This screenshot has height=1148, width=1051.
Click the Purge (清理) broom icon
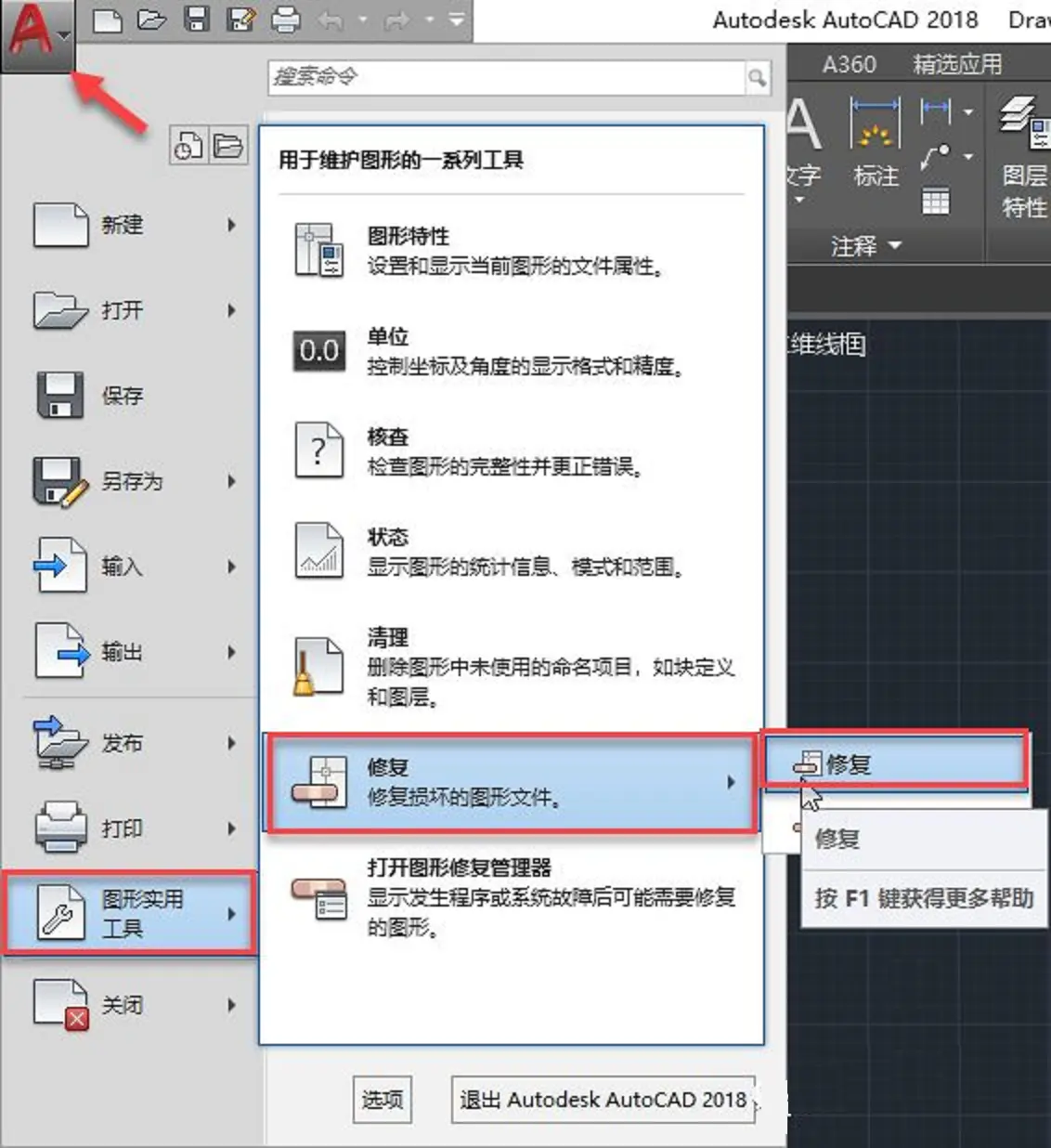(x=318, y=665)
